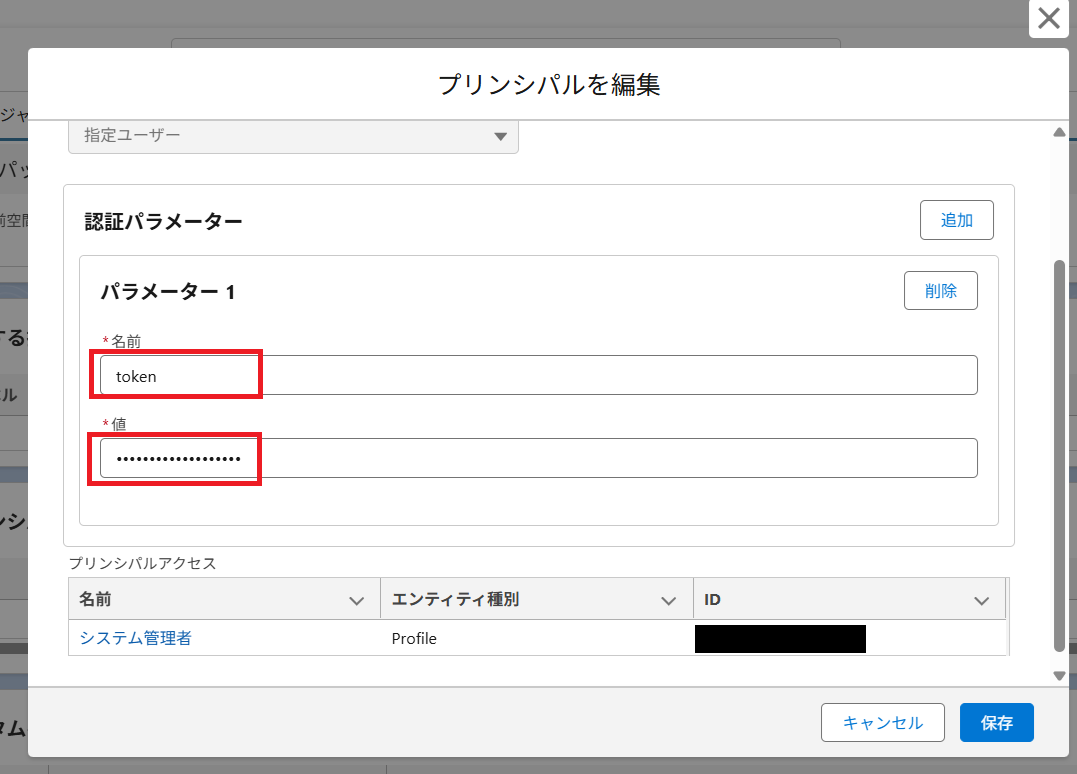Image resolution: width=1077 pixels, height=774 pixels.
Task: Save changes with the 保存 button
Action: pos(996,722)
